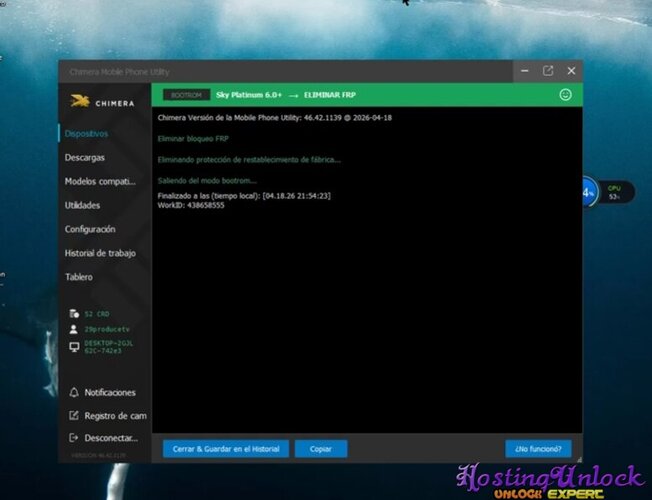Click the window resize grip corner
Image resolution: width=652 pixels, height=500 pixels.
[x=579, y=459]
